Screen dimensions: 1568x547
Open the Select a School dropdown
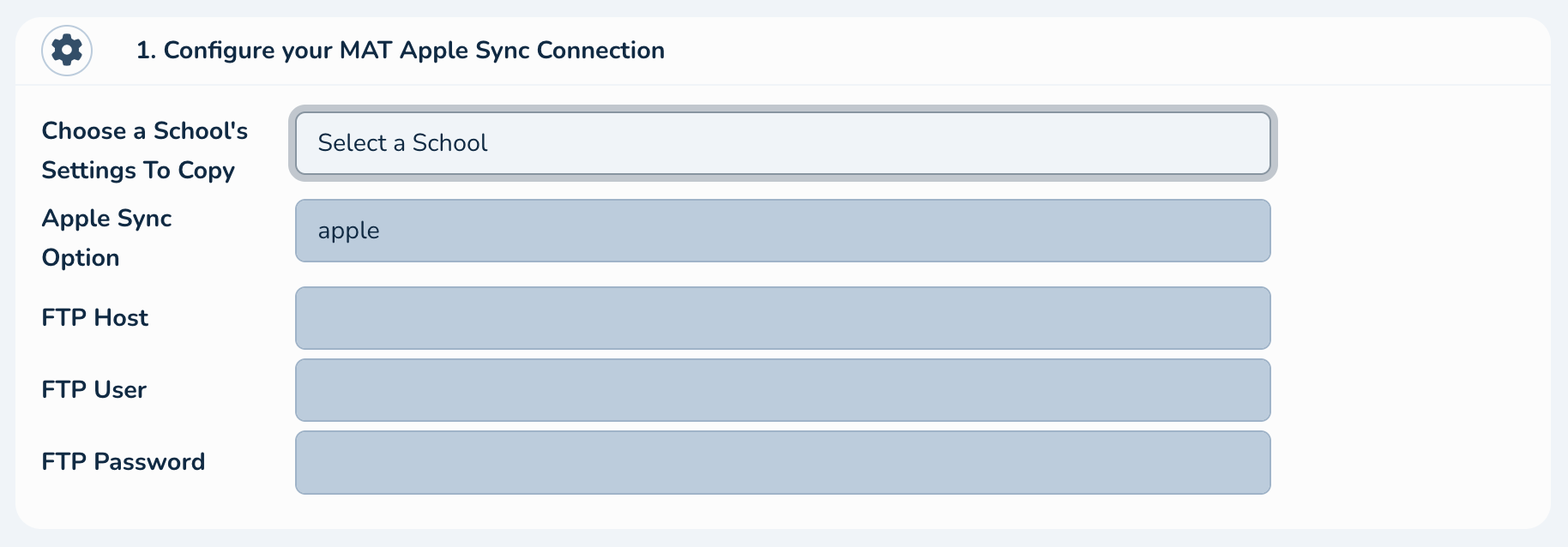point(782,143)
